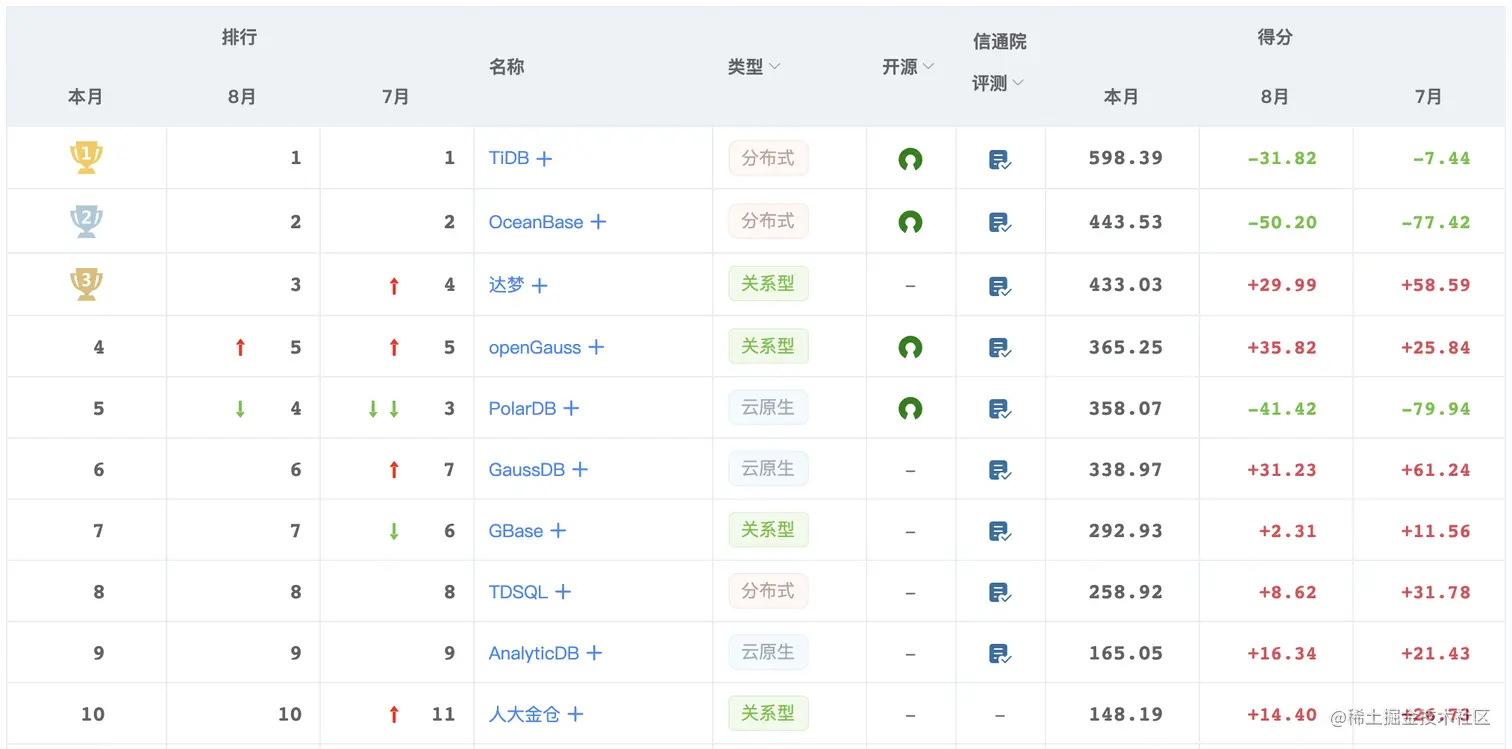Viewport: 1512px width, 749px height.
Task: Open the 开源 column filter dropdown
Action: tap(928, 67)
